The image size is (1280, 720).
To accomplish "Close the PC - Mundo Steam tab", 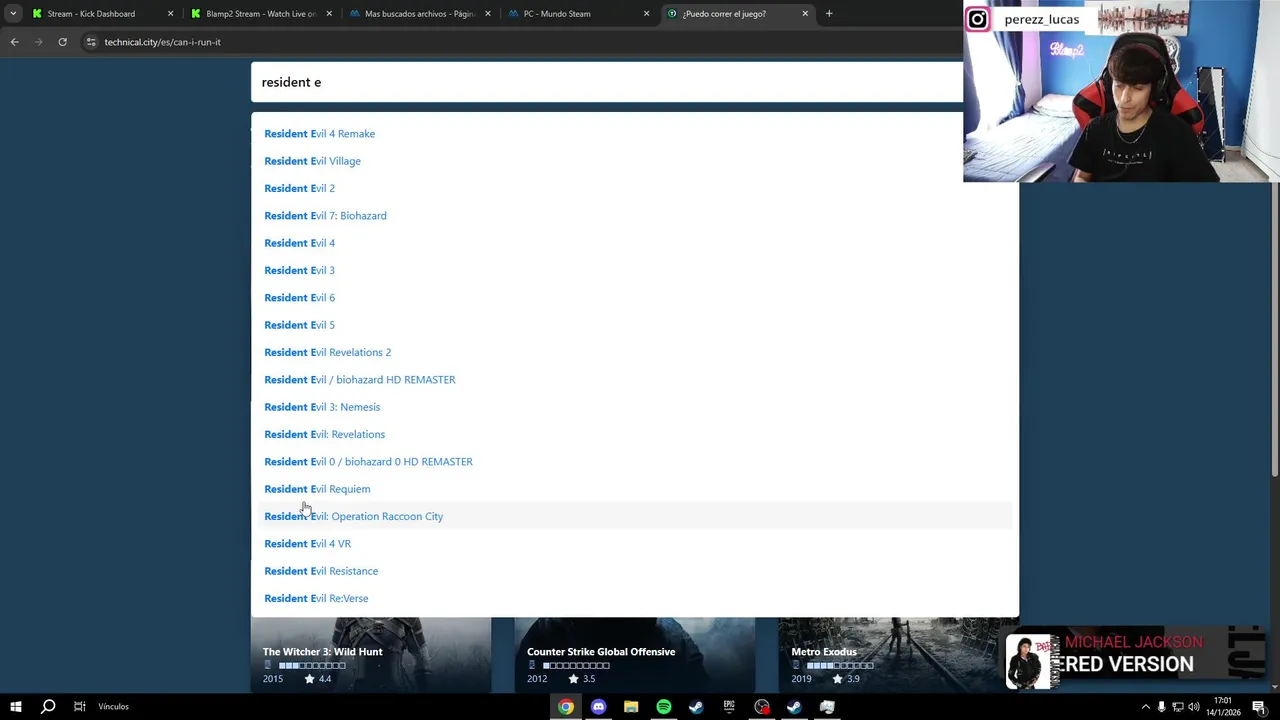I will click(x=646, y=14).
